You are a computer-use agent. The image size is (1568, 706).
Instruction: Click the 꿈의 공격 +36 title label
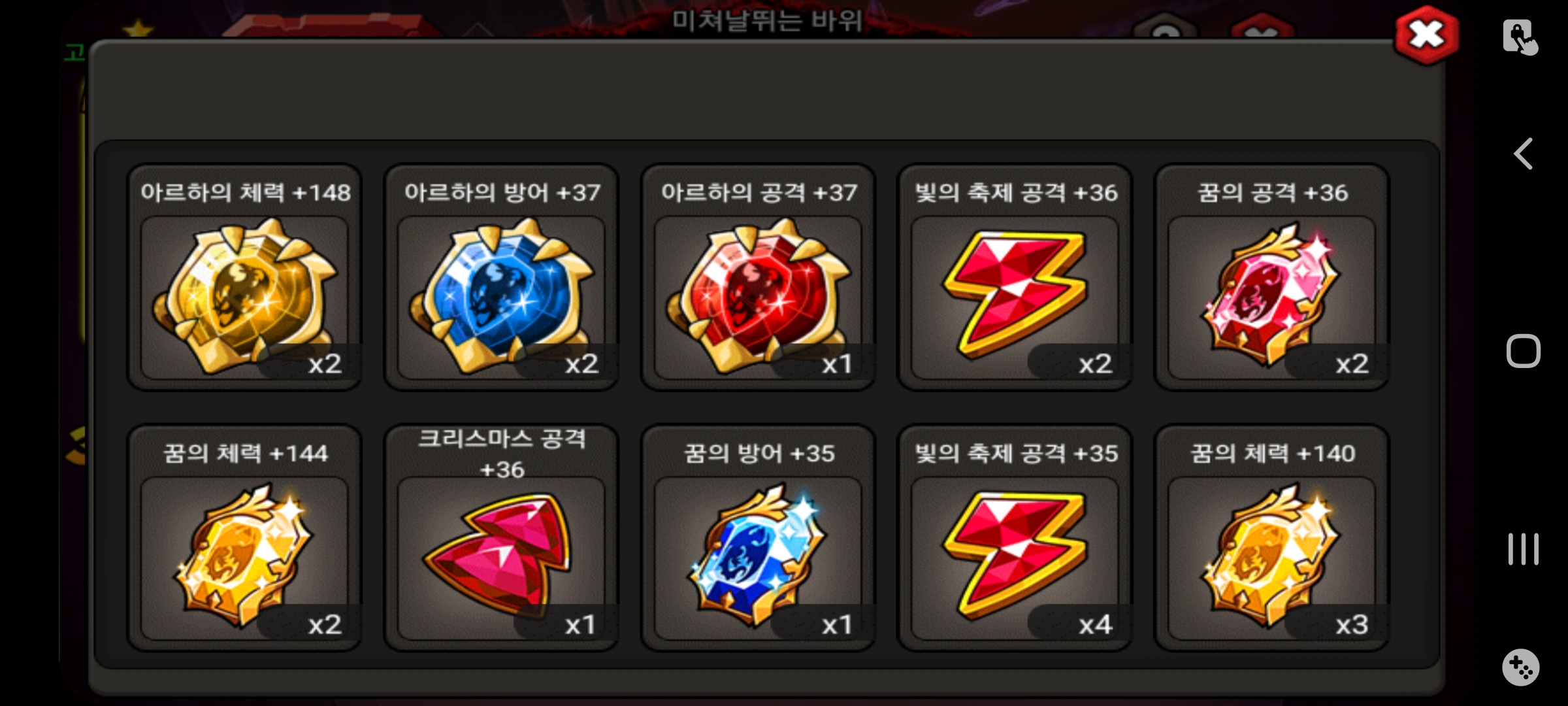pos(1273,192)
